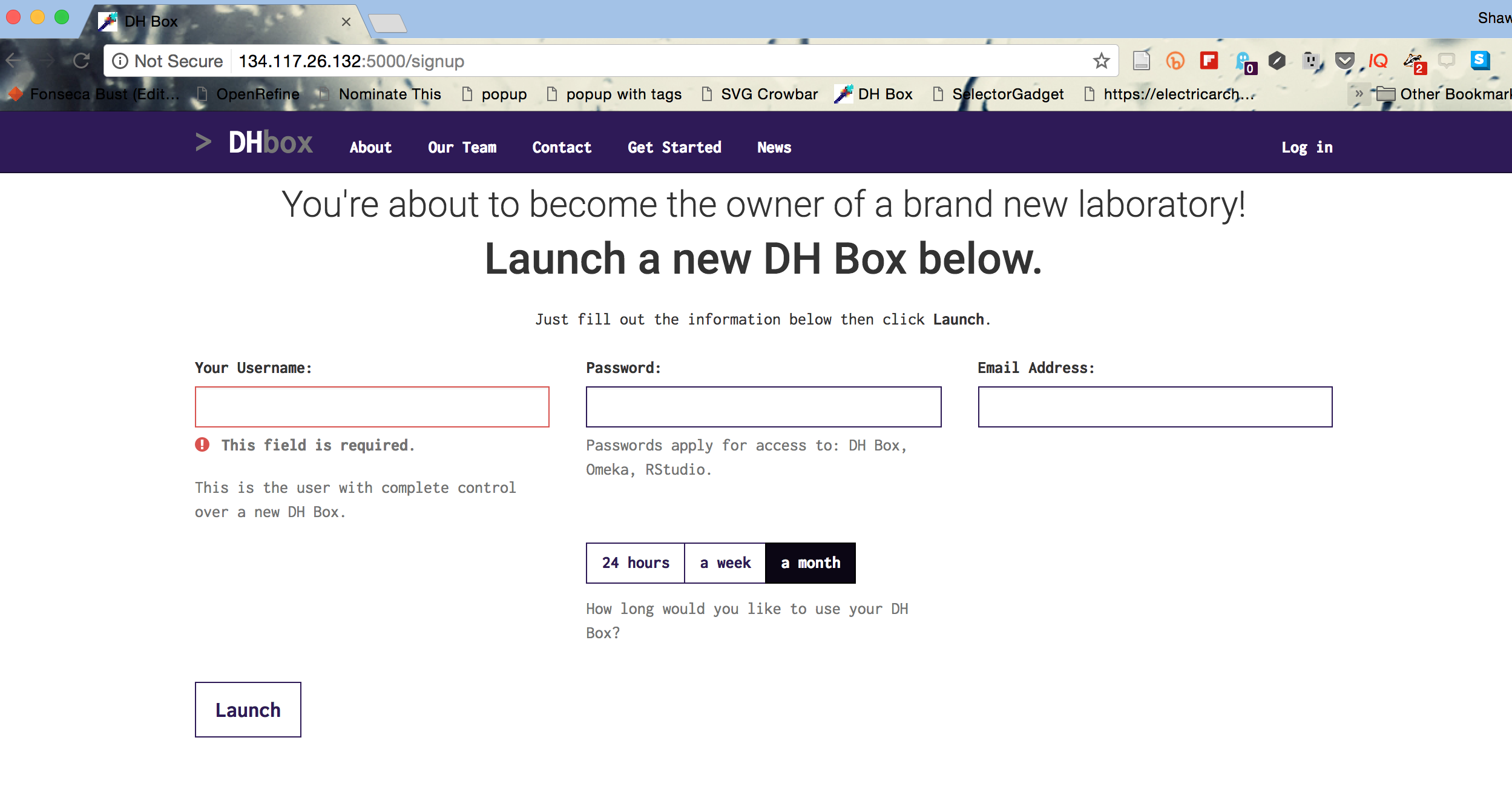Image resolution: width=1512 pixels, height=792 pixels.
Task: Click the address bar URL
Action: [x=351, y=61]
